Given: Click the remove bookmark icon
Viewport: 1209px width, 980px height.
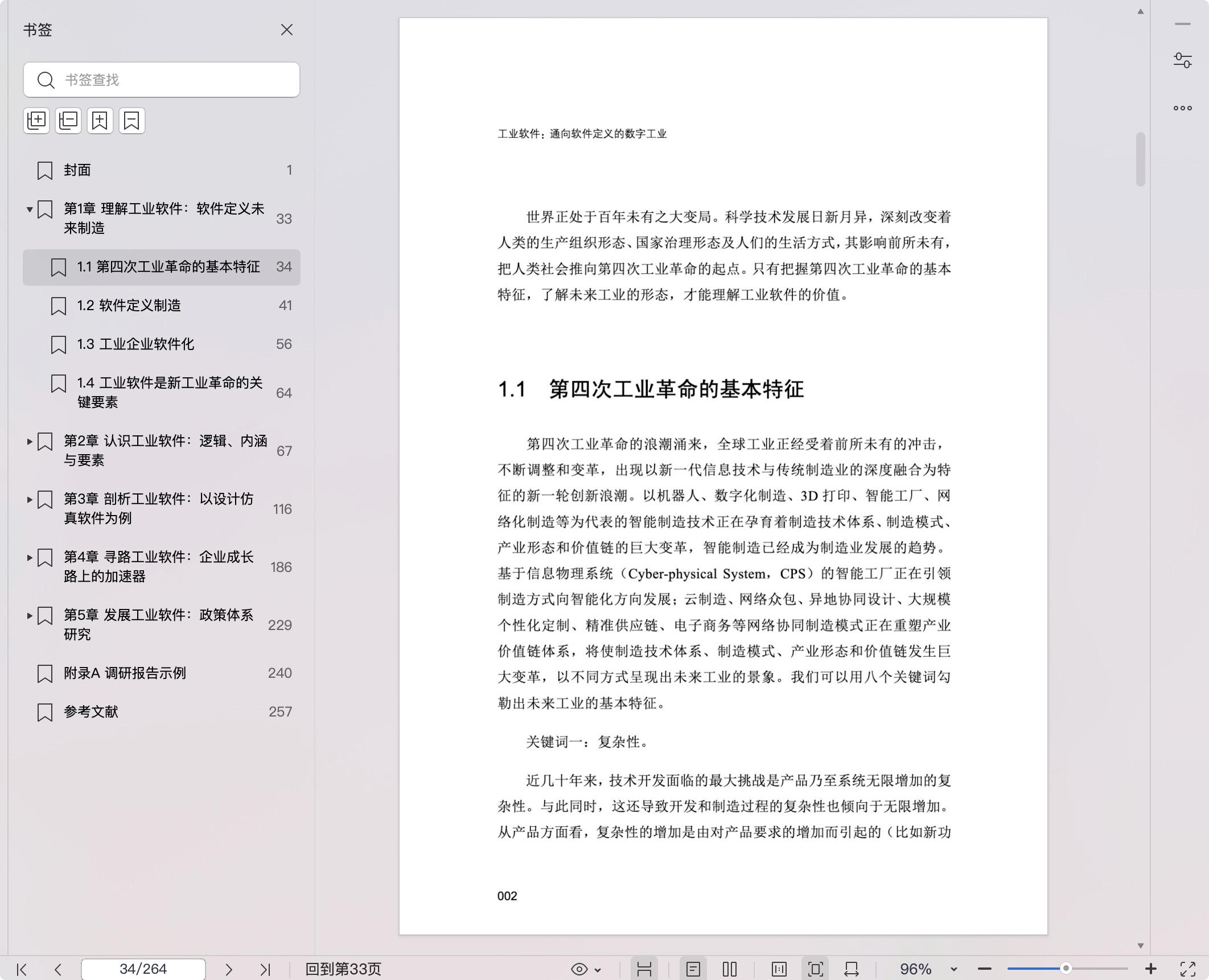Looking at the screenshot, I should [x=132, y=121].
